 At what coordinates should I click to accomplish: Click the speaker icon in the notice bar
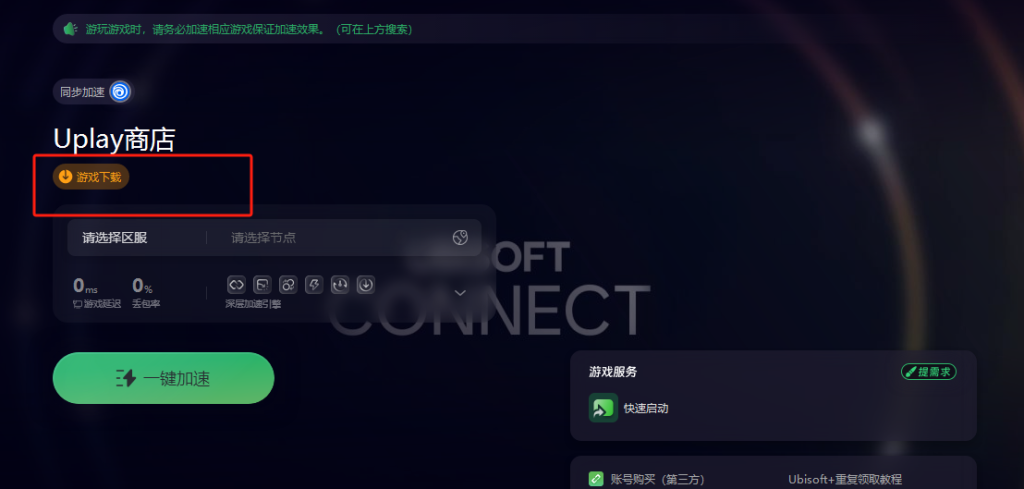click(71, 29)
